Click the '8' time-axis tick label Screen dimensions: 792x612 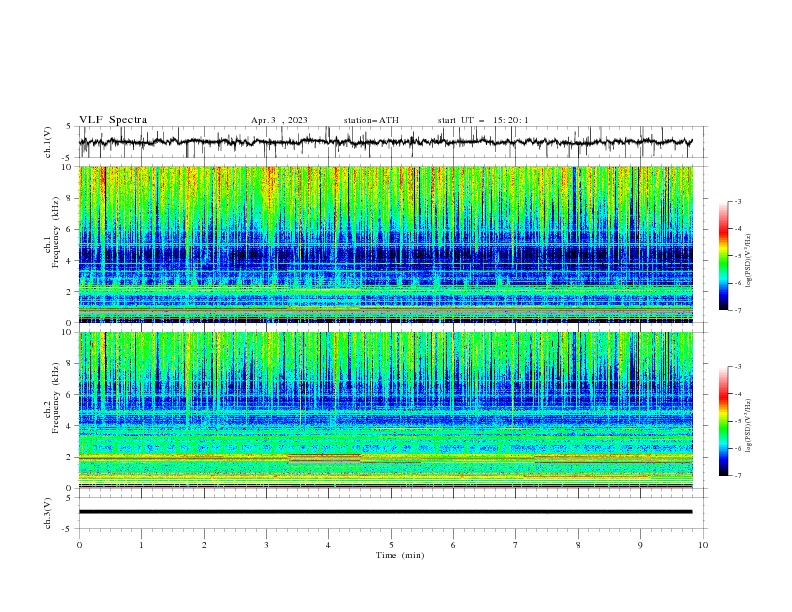578,545
